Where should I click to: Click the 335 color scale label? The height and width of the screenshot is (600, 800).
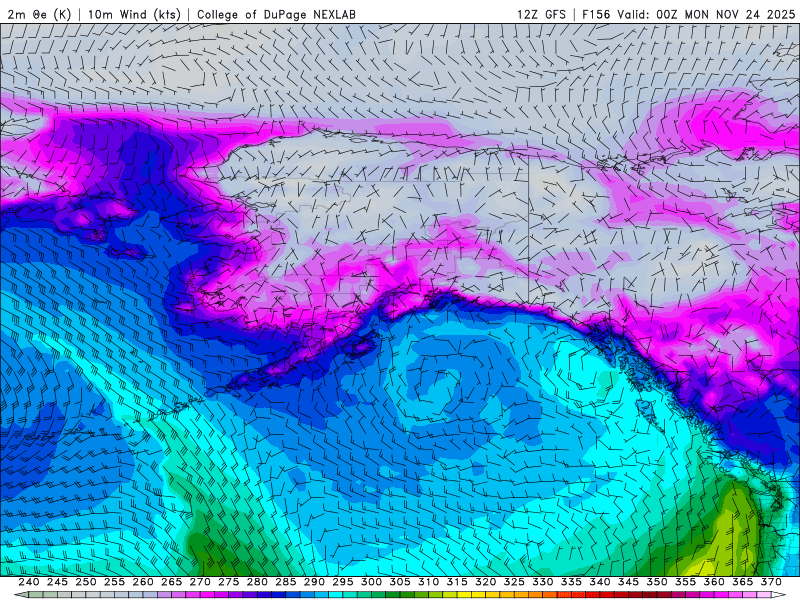tap(571, 582)
